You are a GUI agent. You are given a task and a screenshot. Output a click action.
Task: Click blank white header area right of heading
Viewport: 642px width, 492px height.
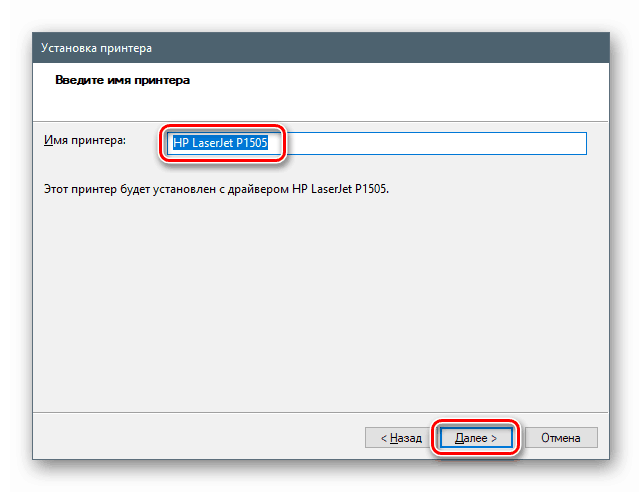420,80
